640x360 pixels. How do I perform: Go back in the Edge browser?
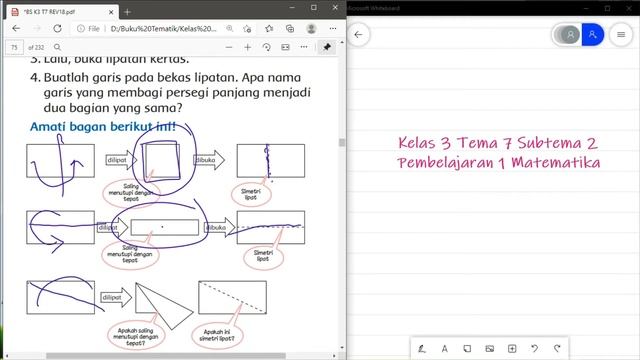click(x=16, y=29)
